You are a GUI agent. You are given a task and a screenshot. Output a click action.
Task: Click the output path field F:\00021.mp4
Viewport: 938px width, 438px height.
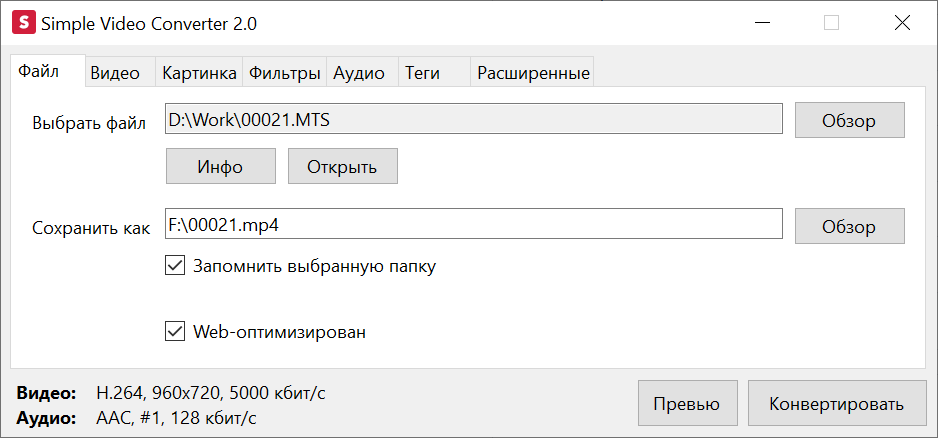pyautogui.click(x=474, y=224)
